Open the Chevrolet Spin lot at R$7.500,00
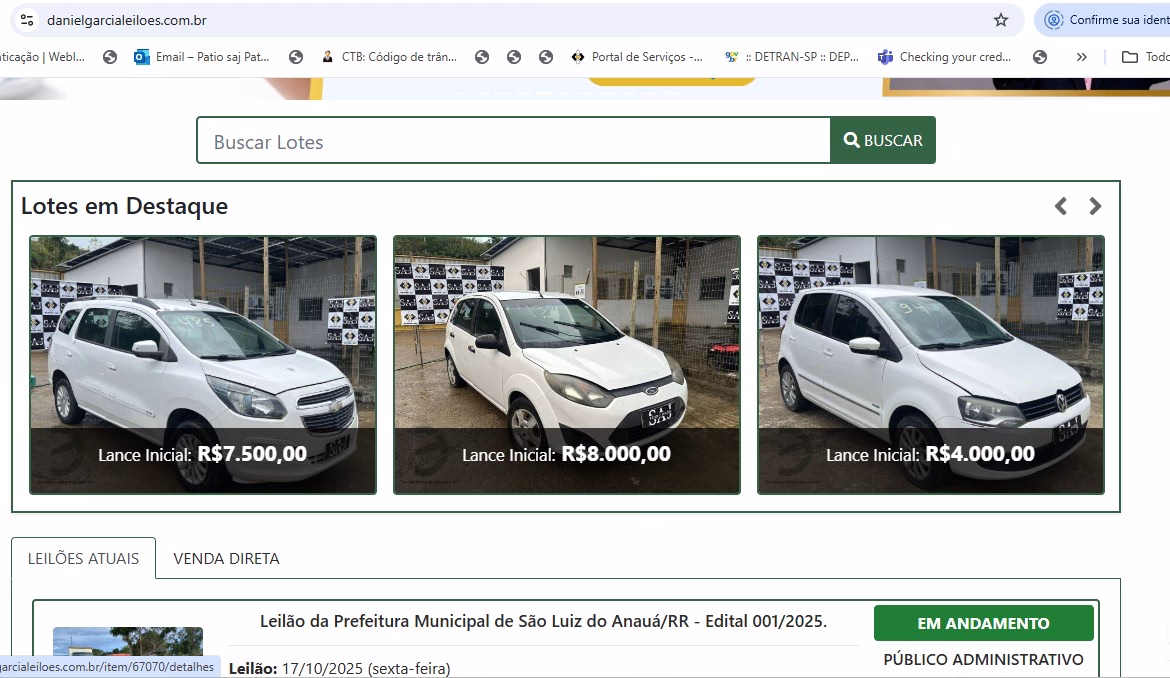 point(203,365)
